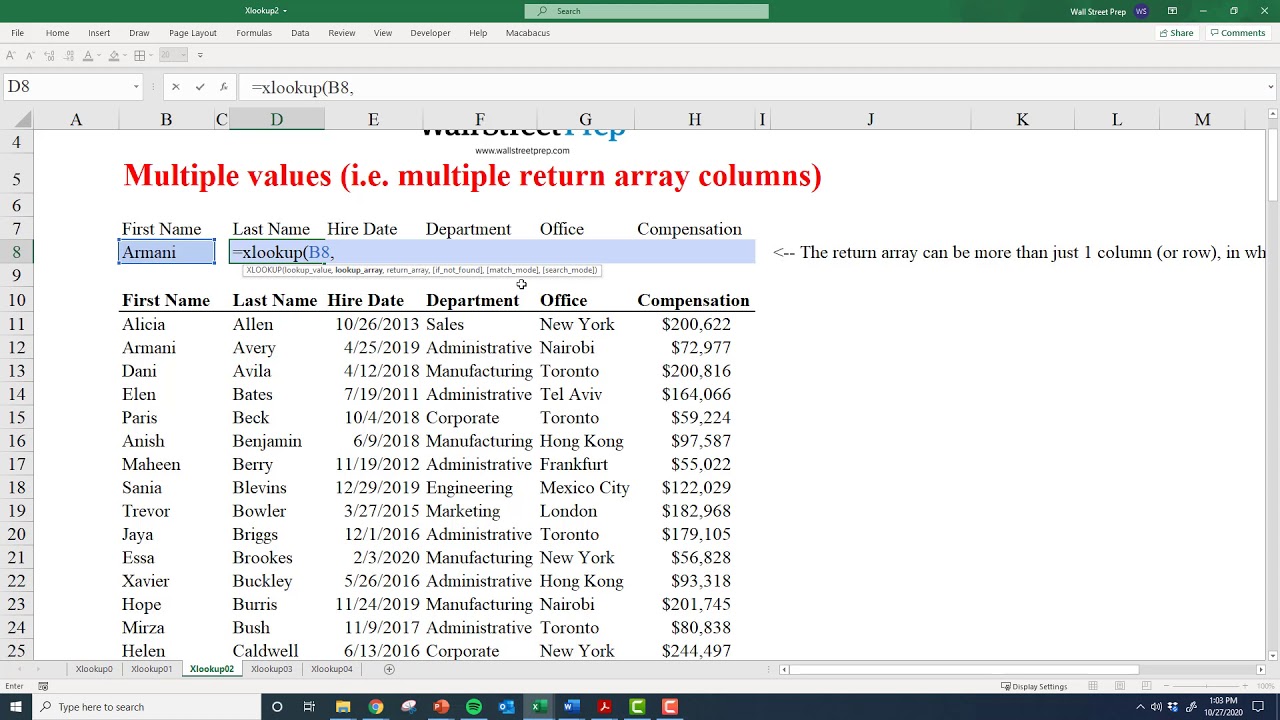
Task: Click the Decrease Font Size icon
Action: 31,55
